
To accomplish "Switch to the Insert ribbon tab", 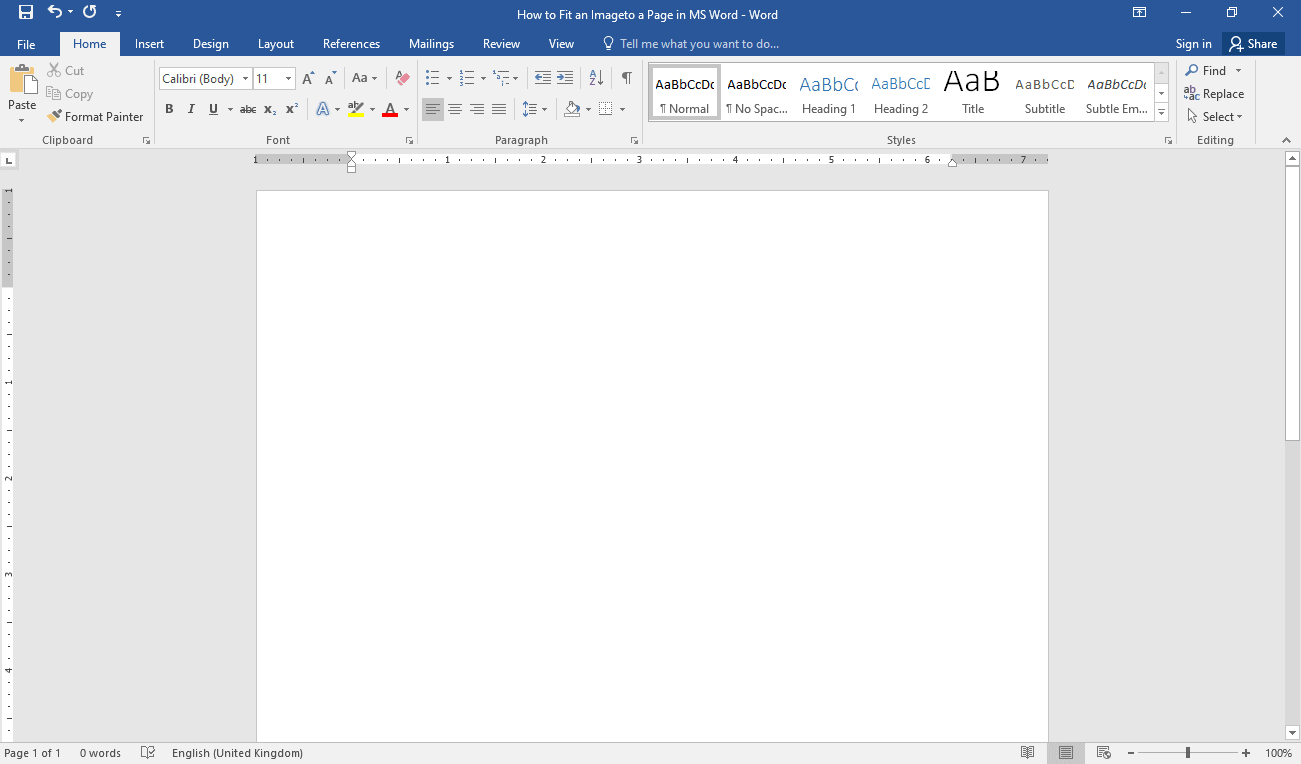I will [x=149, y=43].
